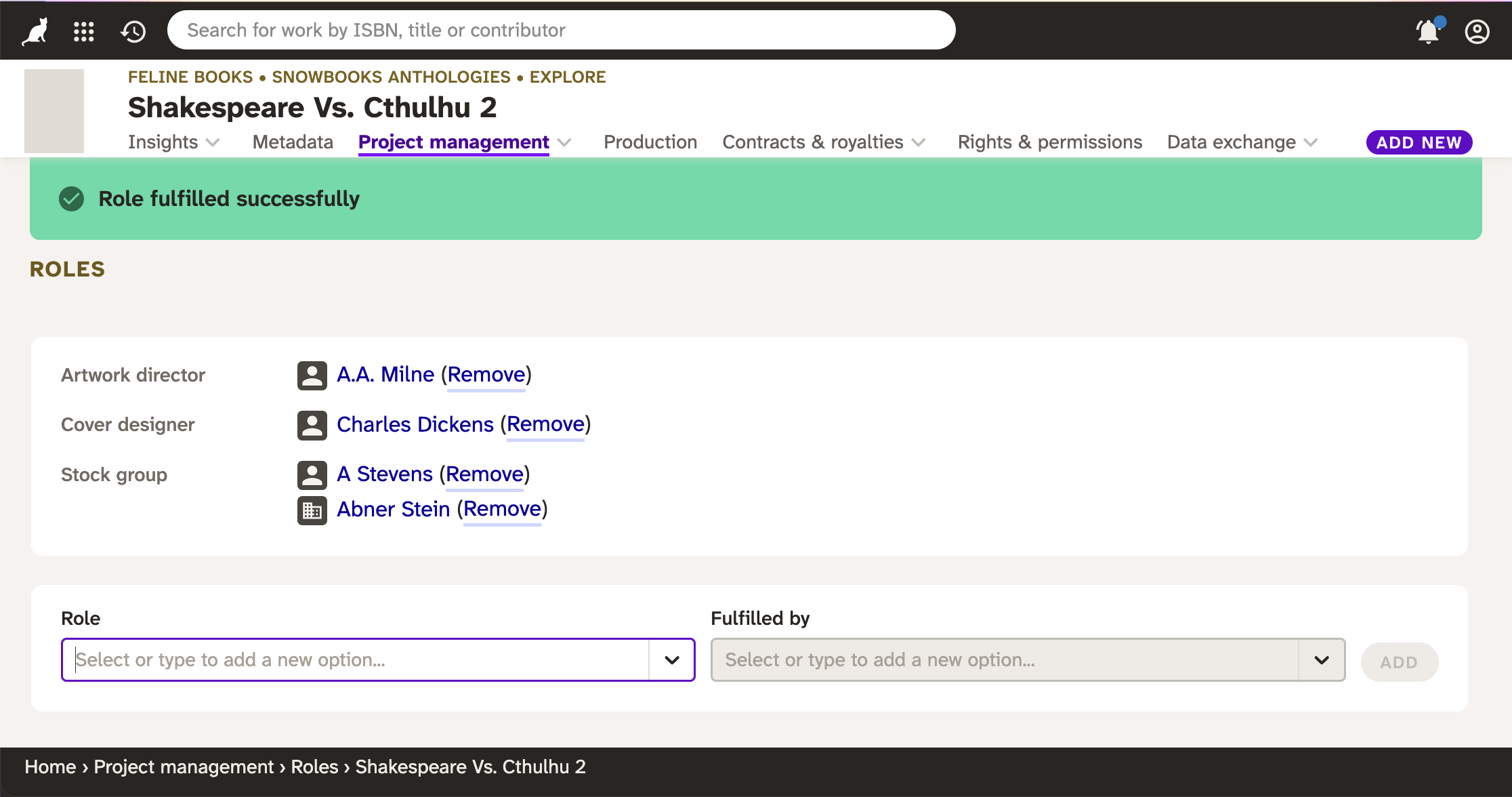This screenshot has height=797, width=1512.
Task: Expand the Data exchange chevron
Action: (1311, 142)
